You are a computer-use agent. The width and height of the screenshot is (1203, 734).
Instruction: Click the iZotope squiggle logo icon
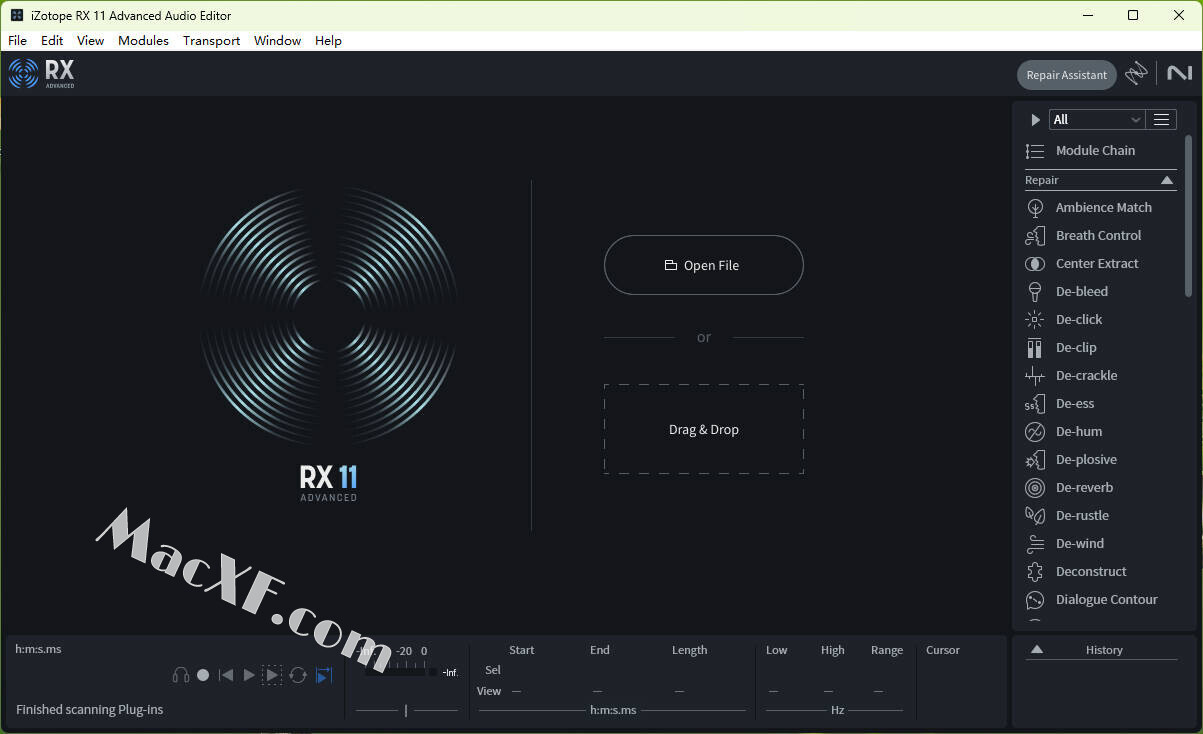click(x=1135, y=74)
